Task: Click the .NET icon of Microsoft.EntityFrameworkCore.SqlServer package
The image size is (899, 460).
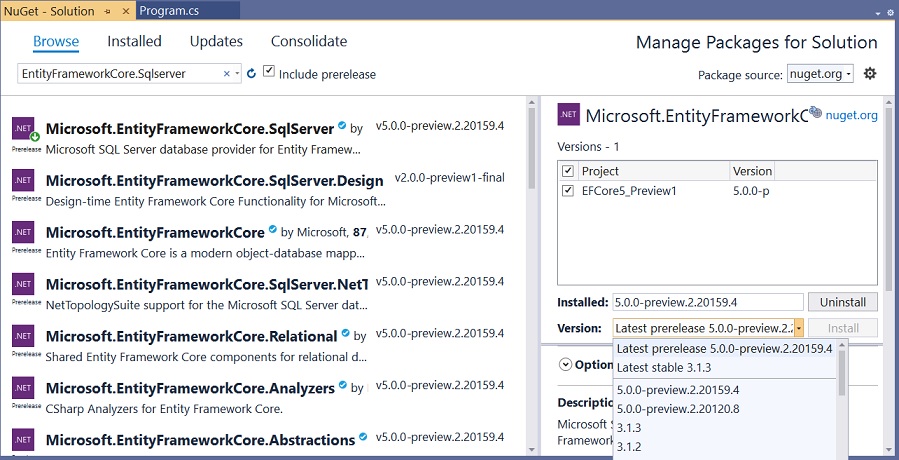Action: 23,128
